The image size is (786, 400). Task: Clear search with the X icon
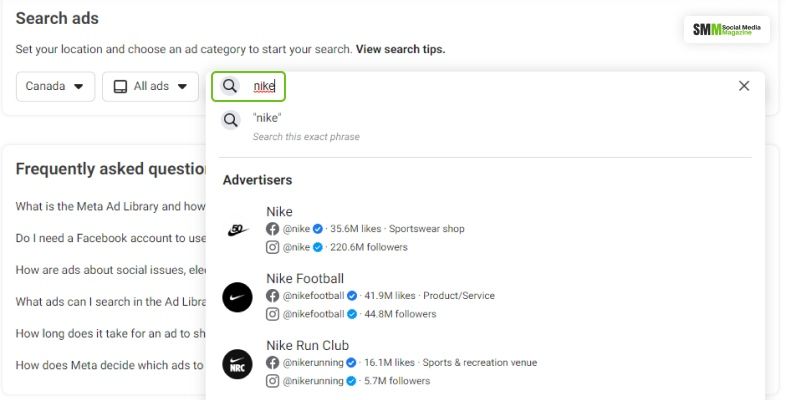pyautogui.click(x=744, y=86)
